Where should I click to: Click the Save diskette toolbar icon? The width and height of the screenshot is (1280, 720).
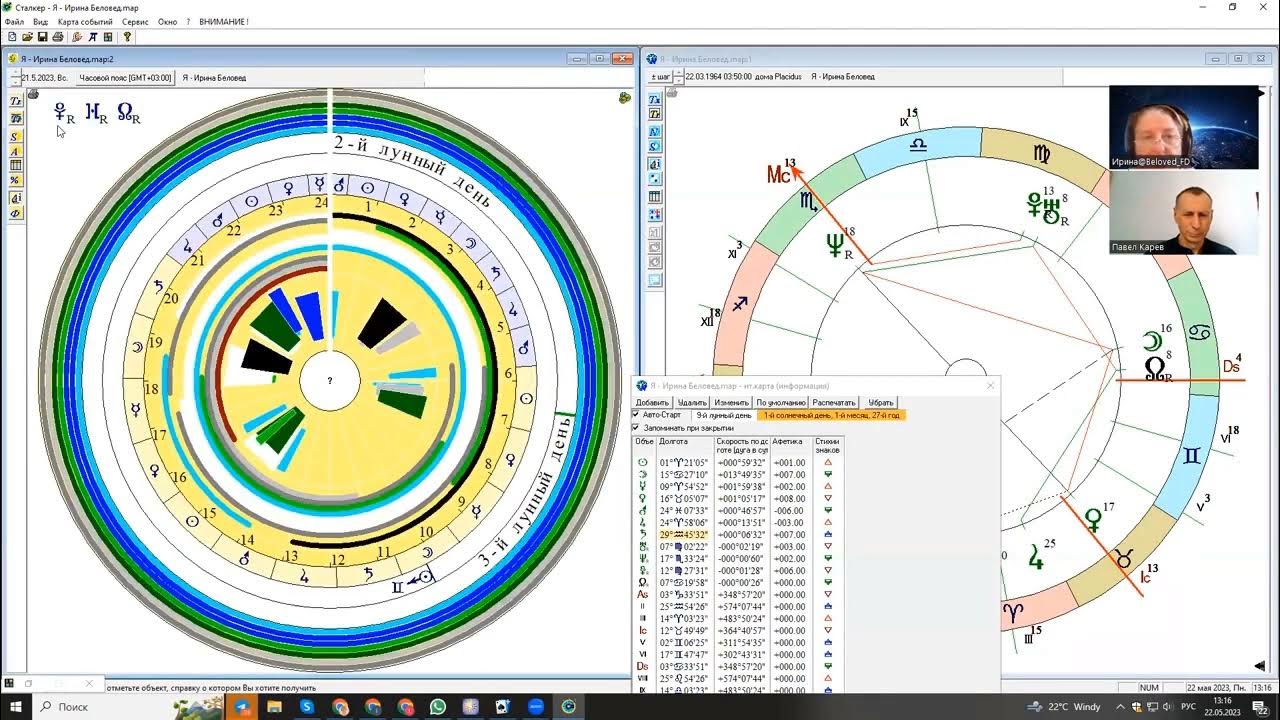tap(42, 37)
